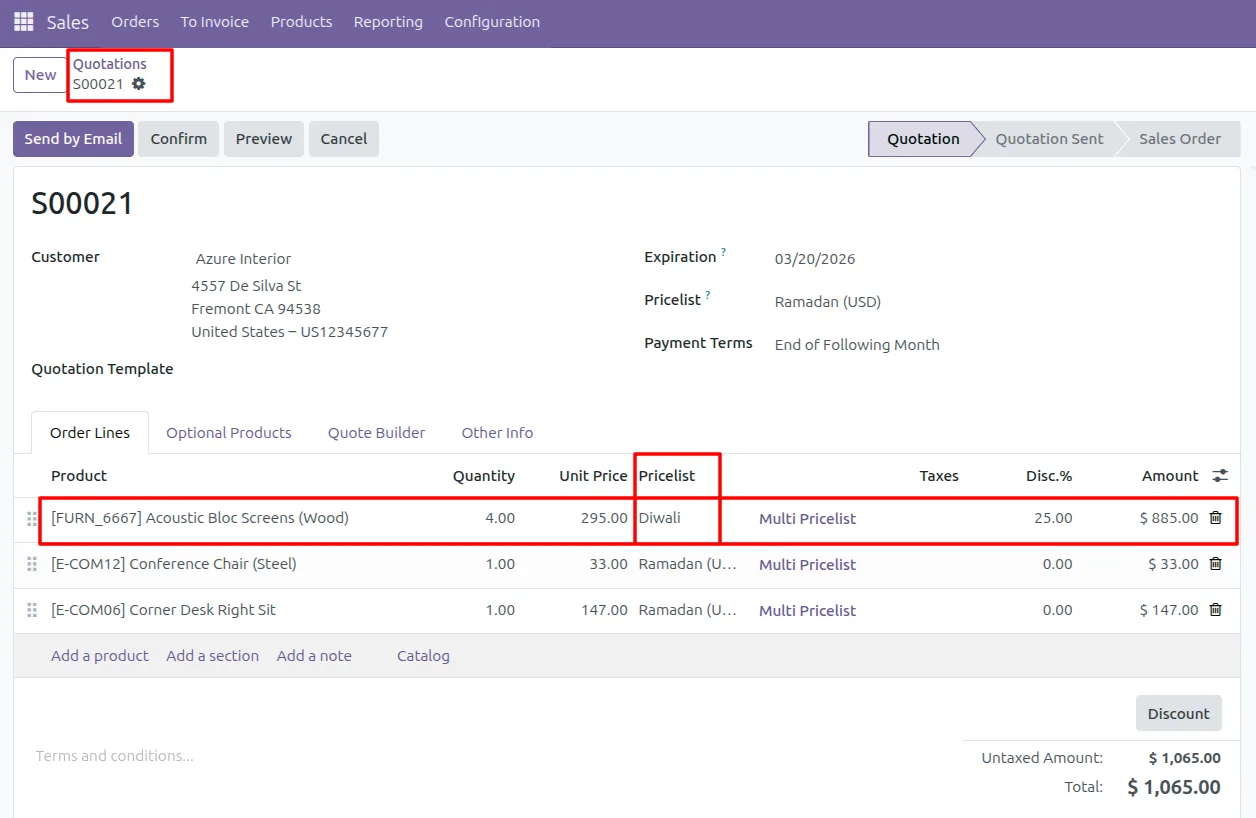Edit the quantity 4.00 cell
The height and width of the screenshot is (818, 1256).
[500, 518]
